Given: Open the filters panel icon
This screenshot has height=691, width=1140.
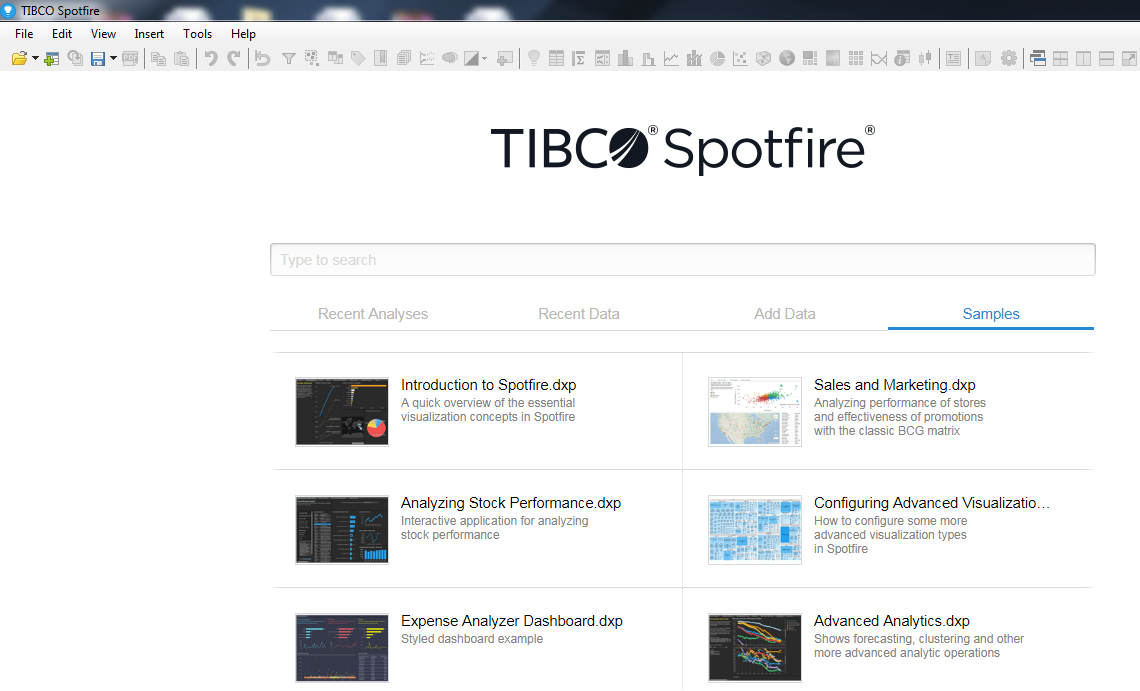Looking at the screenshot, I should (x=288, y=59).
